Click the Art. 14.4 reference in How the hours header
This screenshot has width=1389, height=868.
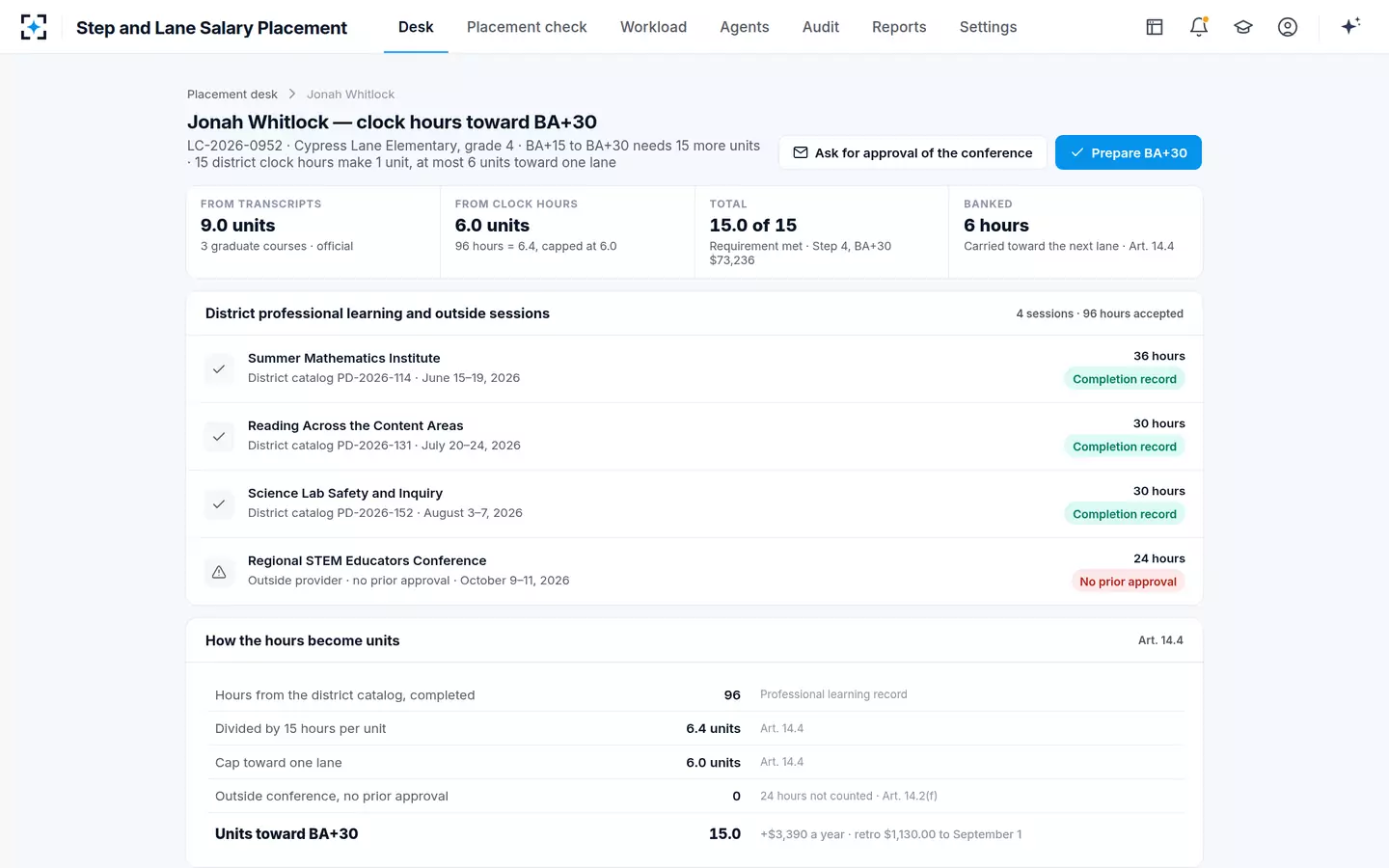1160,640
